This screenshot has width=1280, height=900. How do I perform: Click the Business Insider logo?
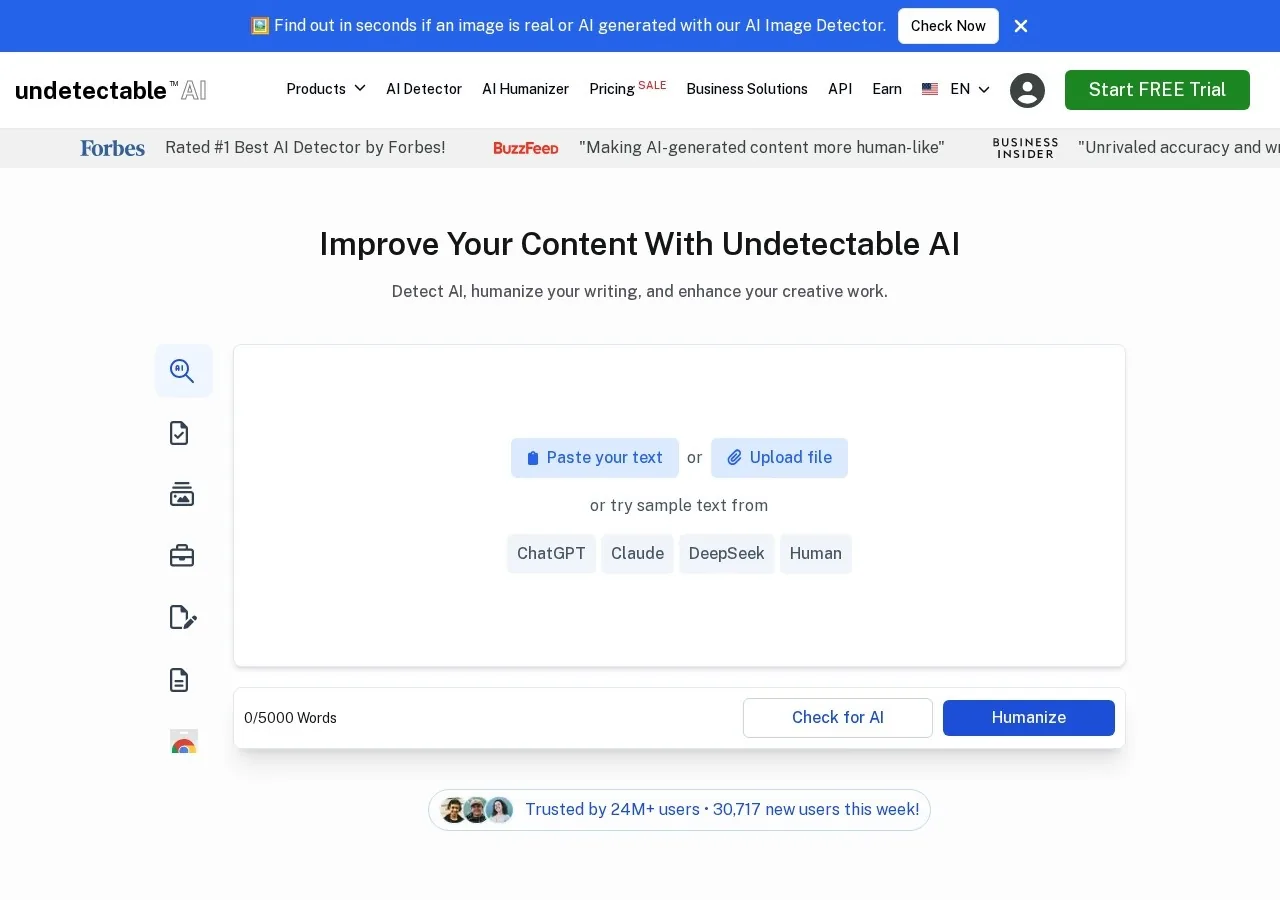[1025, 148]
